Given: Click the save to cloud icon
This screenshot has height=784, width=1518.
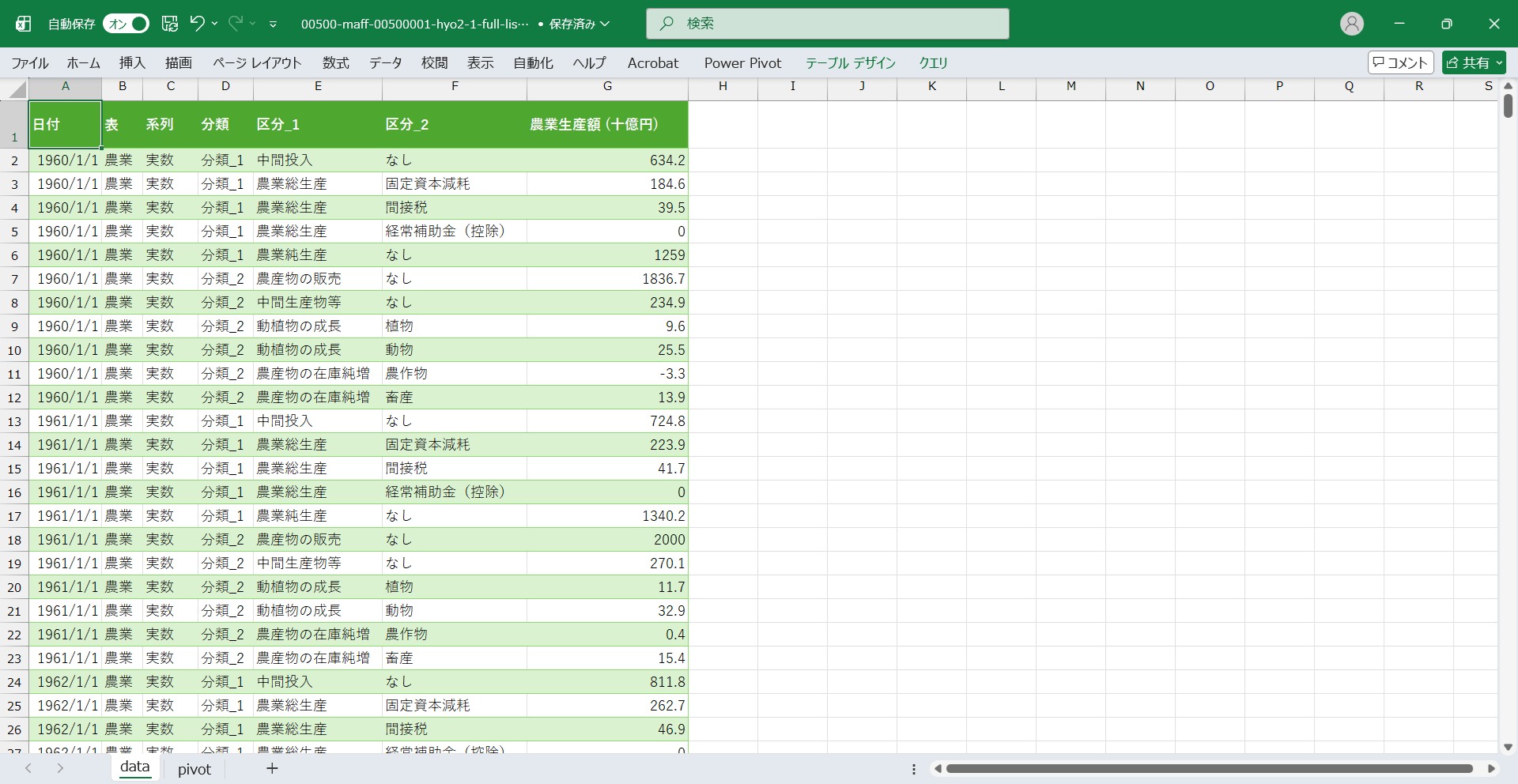Looking at the screenshot, I should [170, 24].
